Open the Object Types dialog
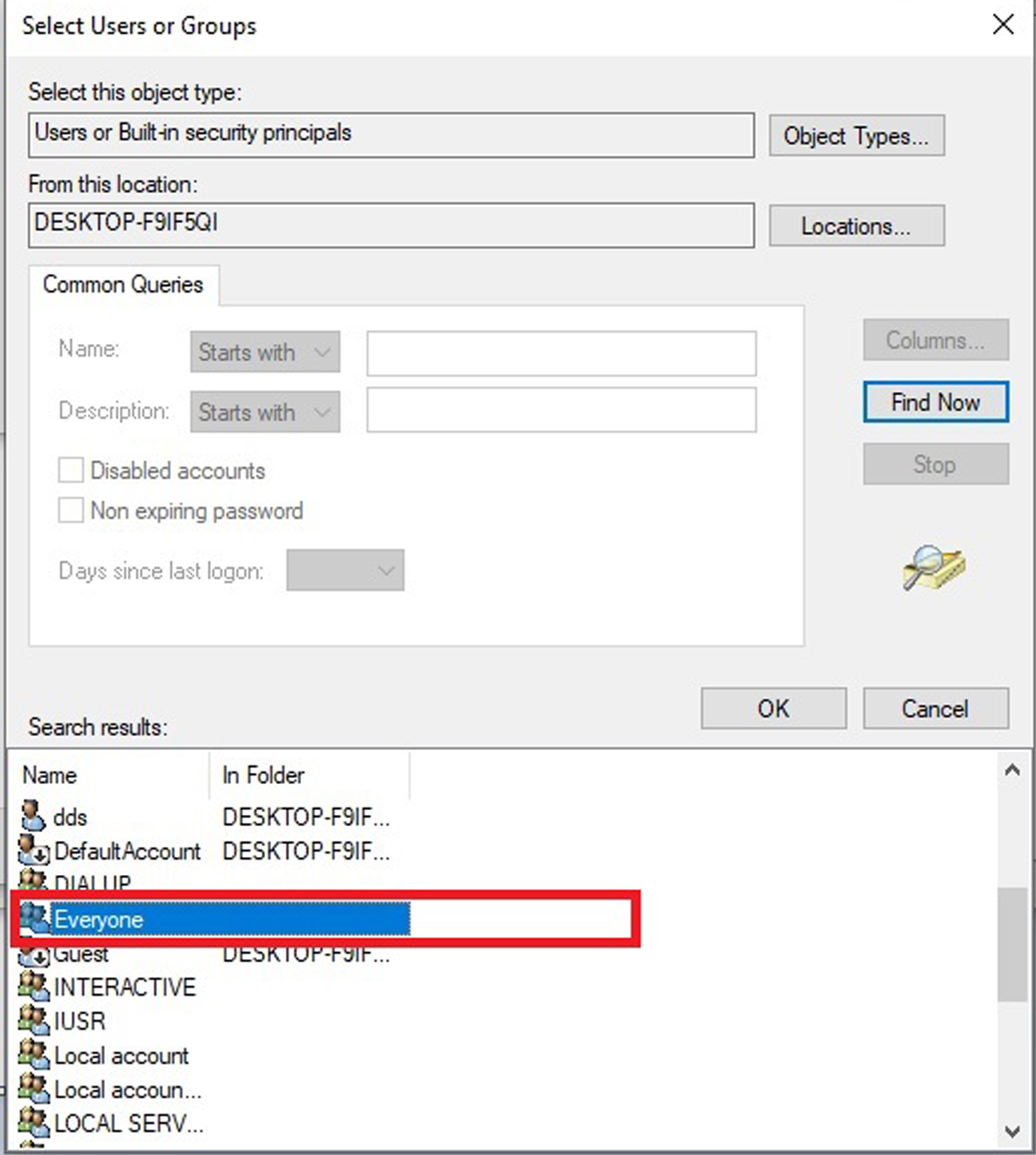 point(856,136)
